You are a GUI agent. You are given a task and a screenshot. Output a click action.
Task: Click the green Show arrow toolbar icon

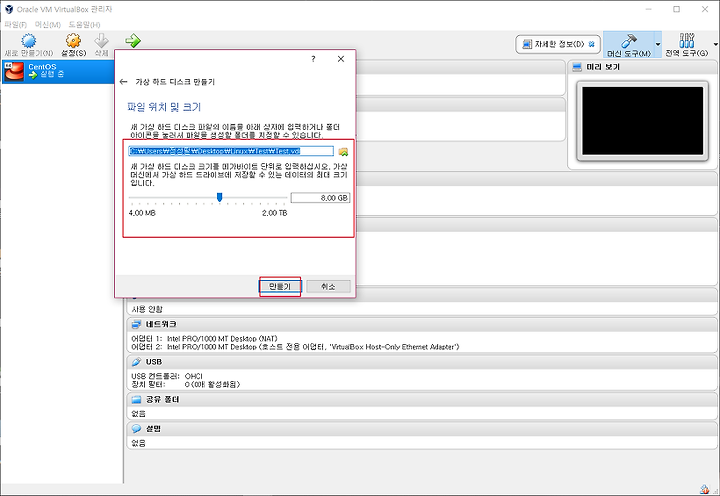(x=133, y=40)
